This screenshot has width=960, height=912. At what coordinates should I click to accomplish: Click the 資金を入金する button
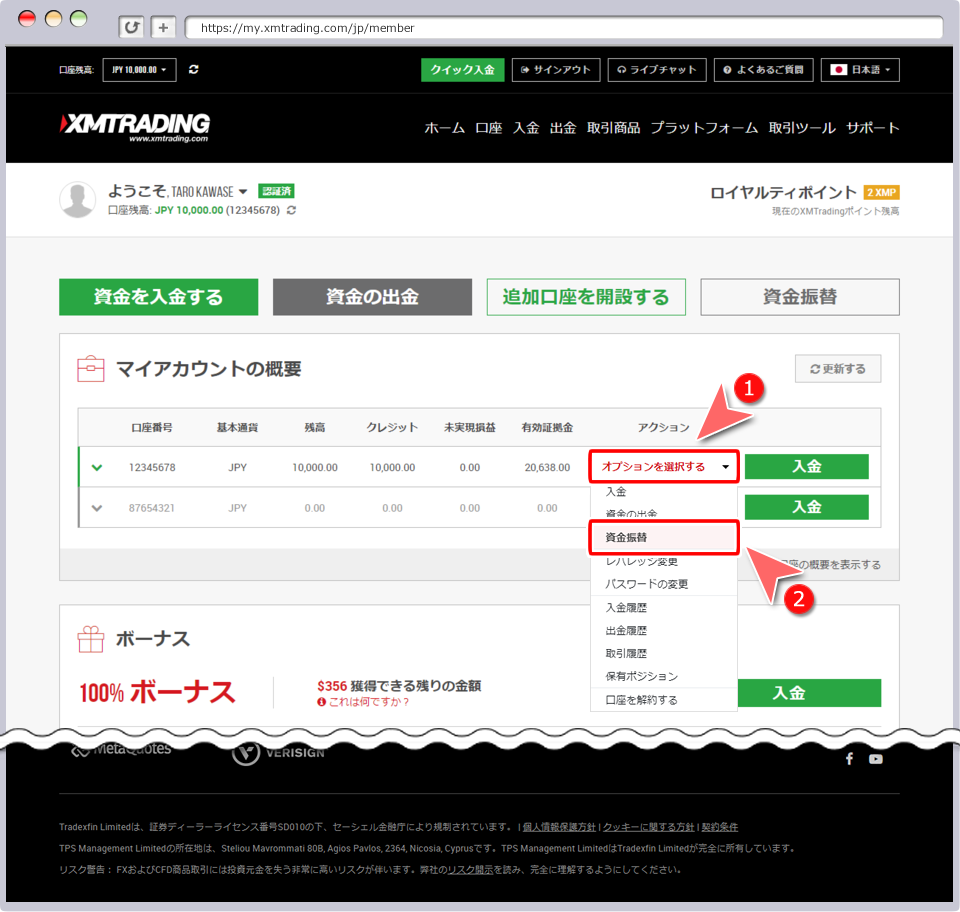pyautogui.click(x=159, y=297)
